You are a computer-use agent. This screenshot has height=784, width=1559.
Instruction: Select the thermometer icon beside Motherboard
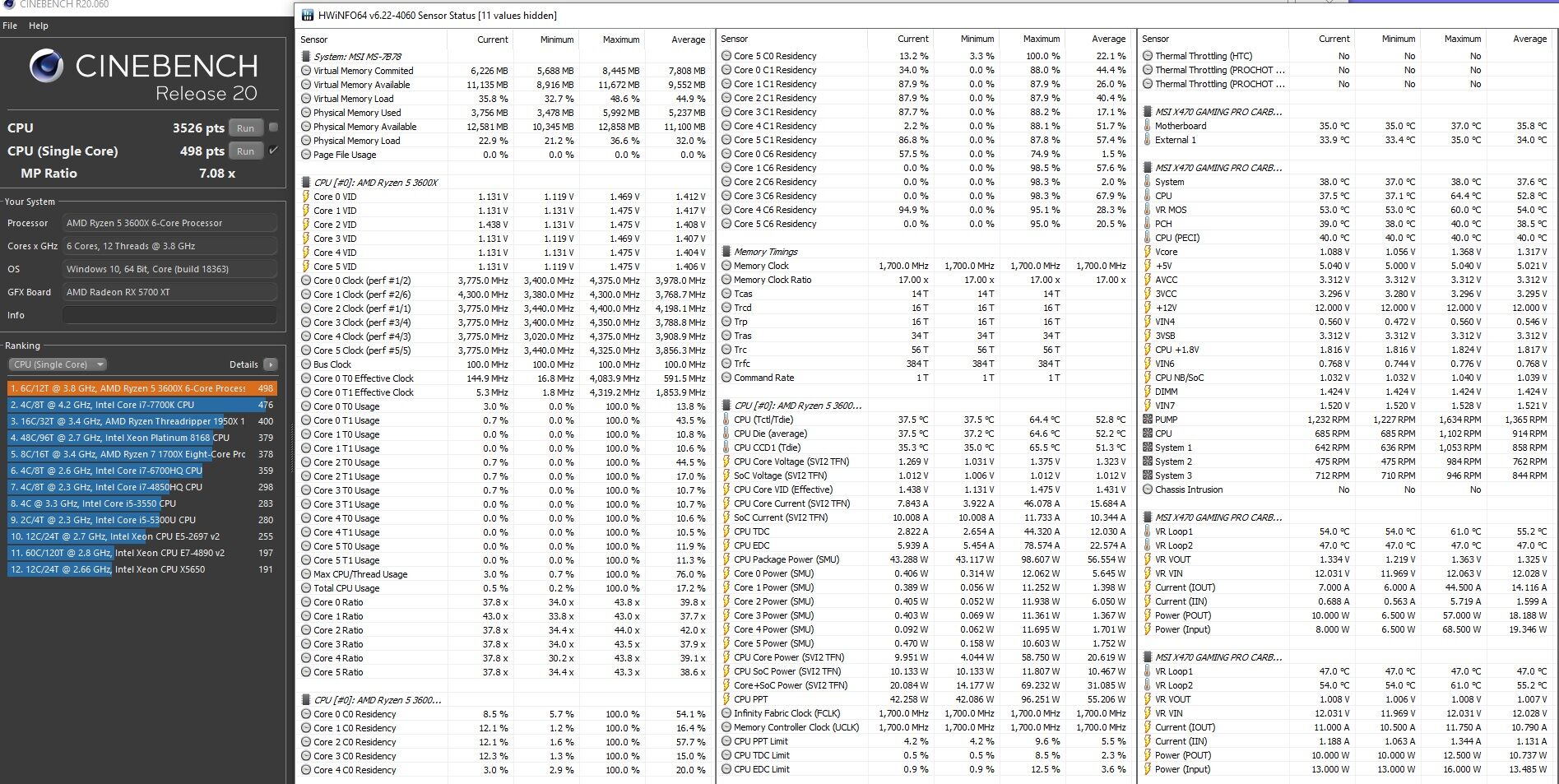pos(1148,126)
